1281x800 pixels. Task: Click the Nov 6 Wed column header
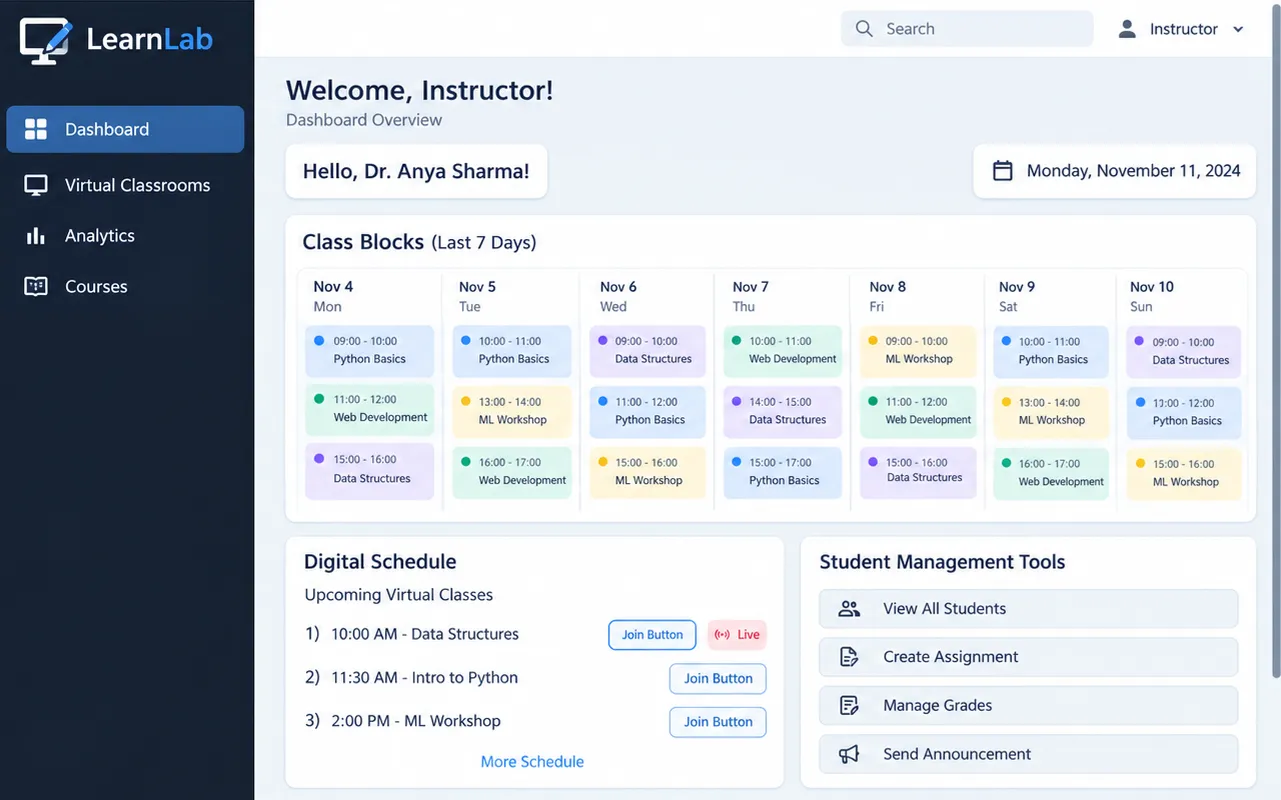pos(618,296)
